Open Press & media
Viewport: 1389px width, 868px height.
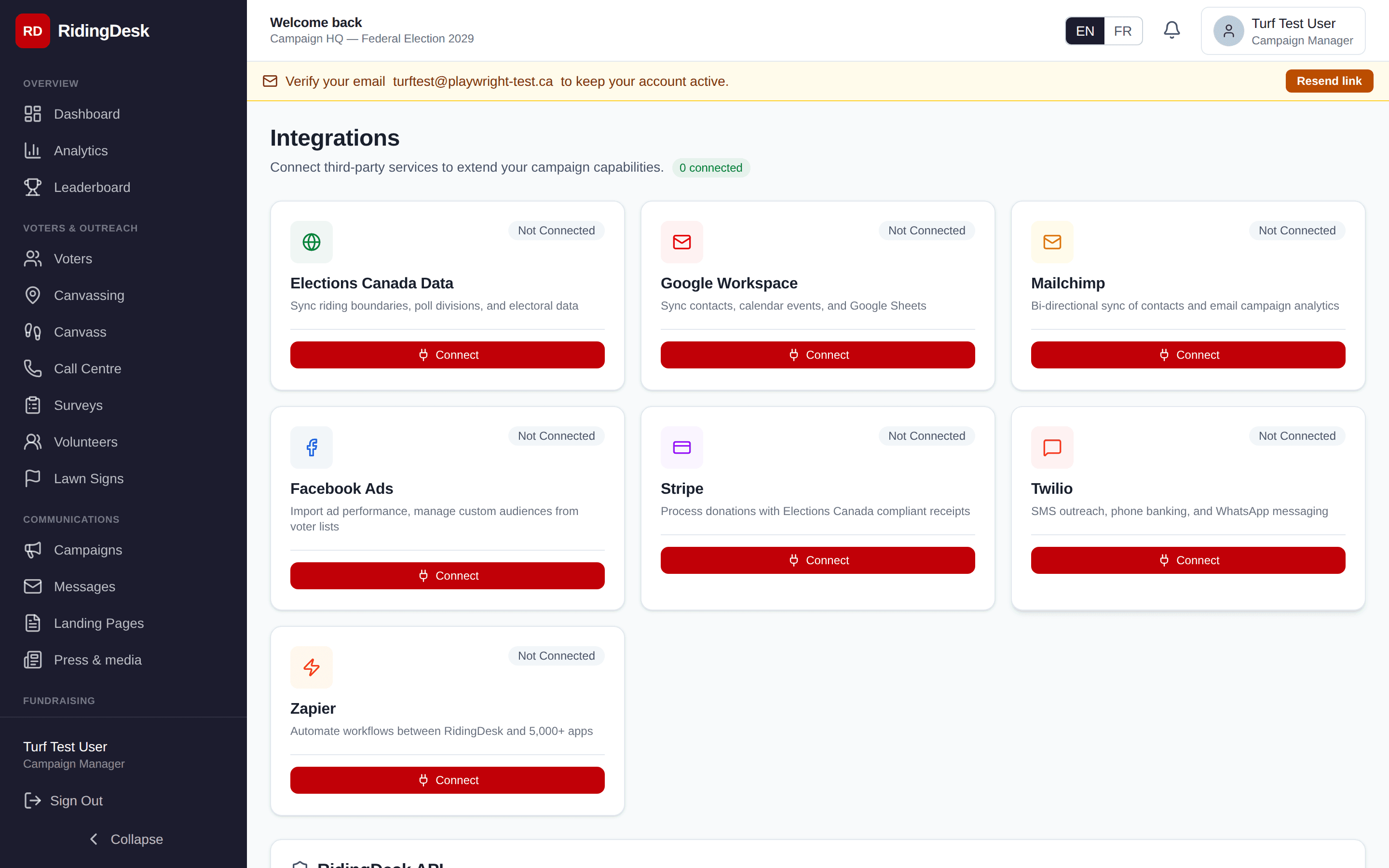(x=123, y=660)
